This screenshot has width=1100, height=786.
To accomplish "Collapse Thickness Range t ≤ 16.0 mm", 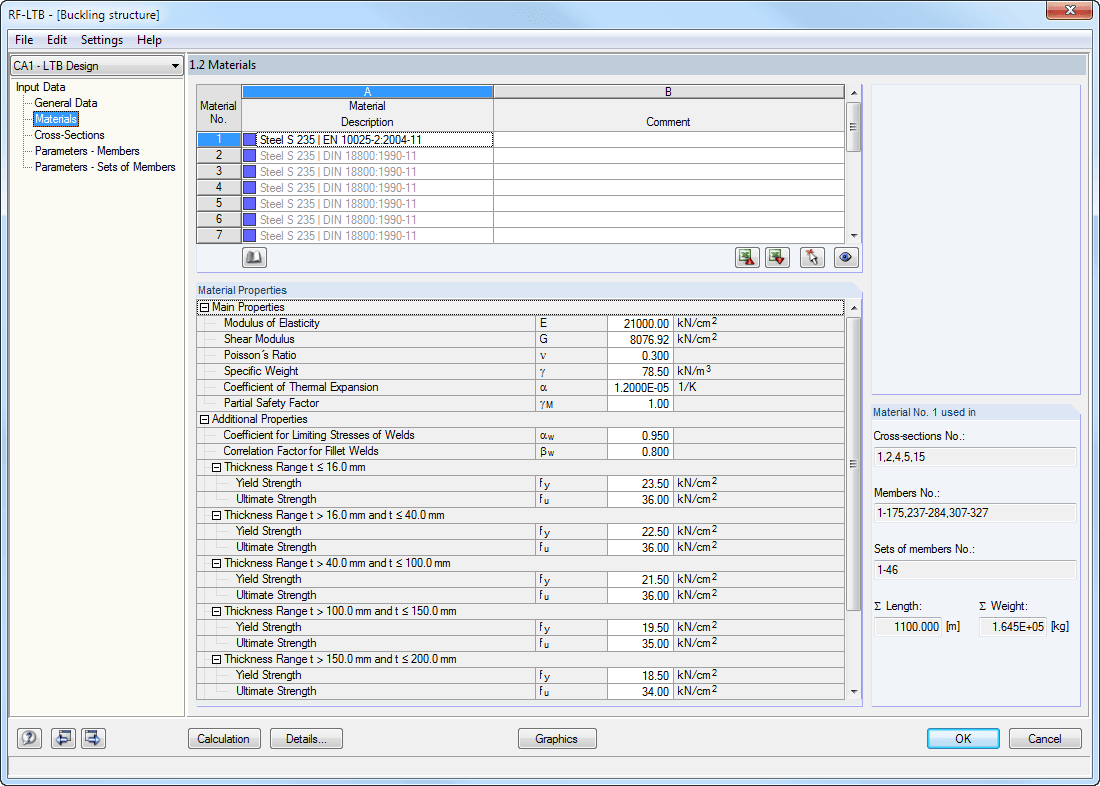I will click(x=217, y=467).
